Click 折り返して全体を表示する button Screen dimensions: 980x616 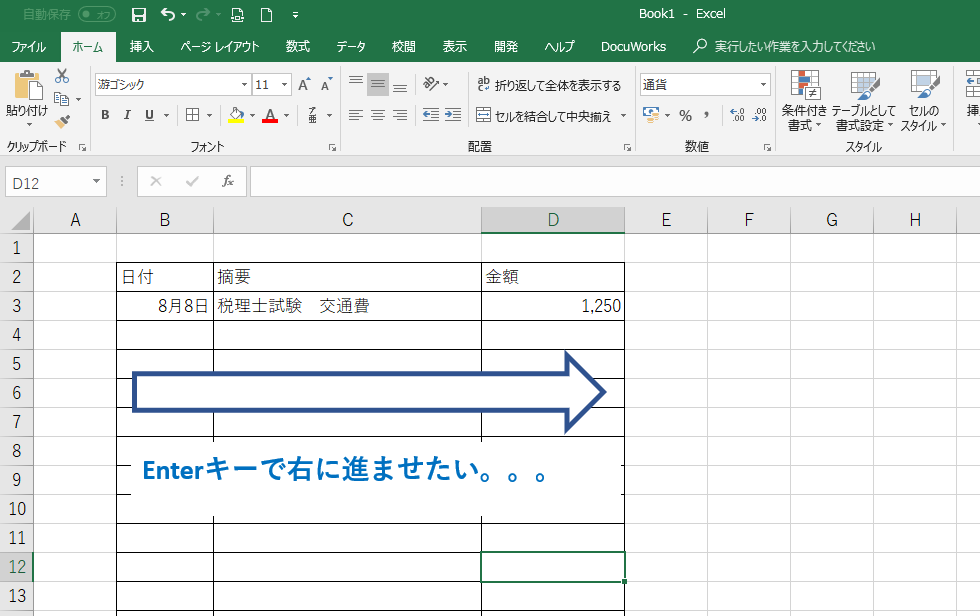pyautogui.click(x=549, y=85)
